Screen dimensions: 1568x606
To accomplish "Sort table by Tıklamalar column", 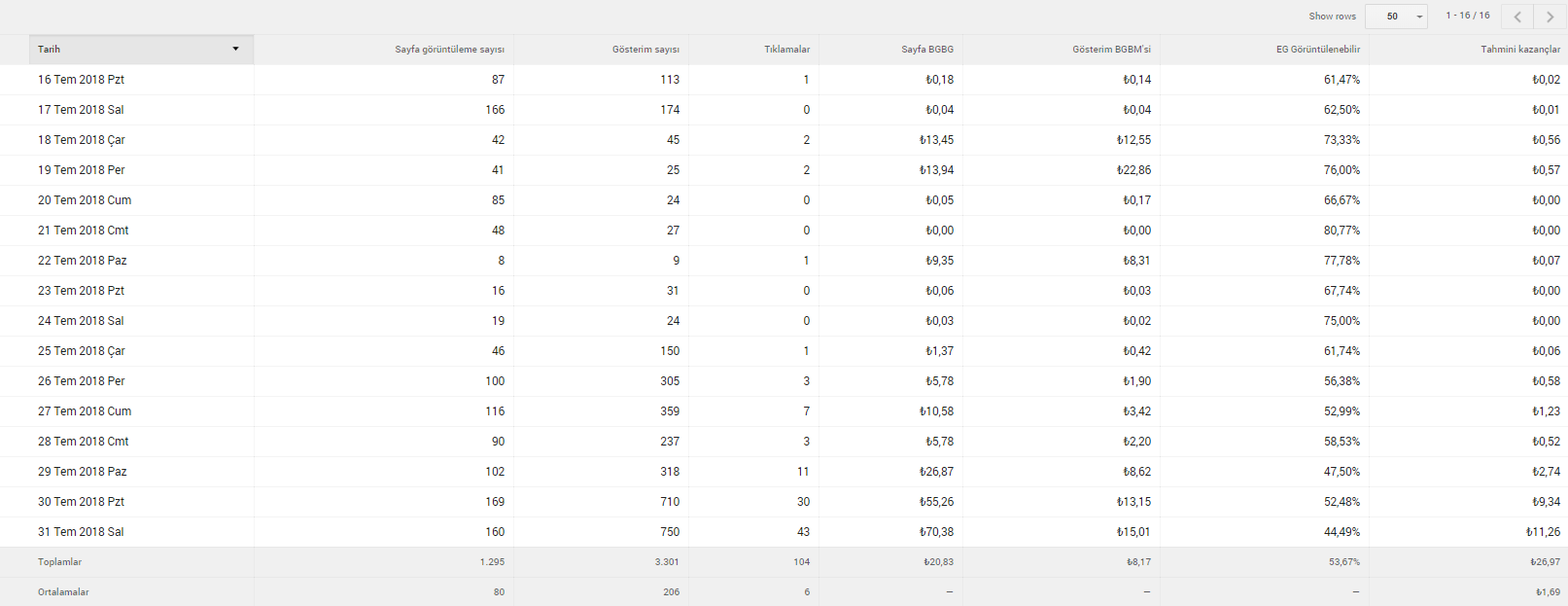I will click(786, 50).
